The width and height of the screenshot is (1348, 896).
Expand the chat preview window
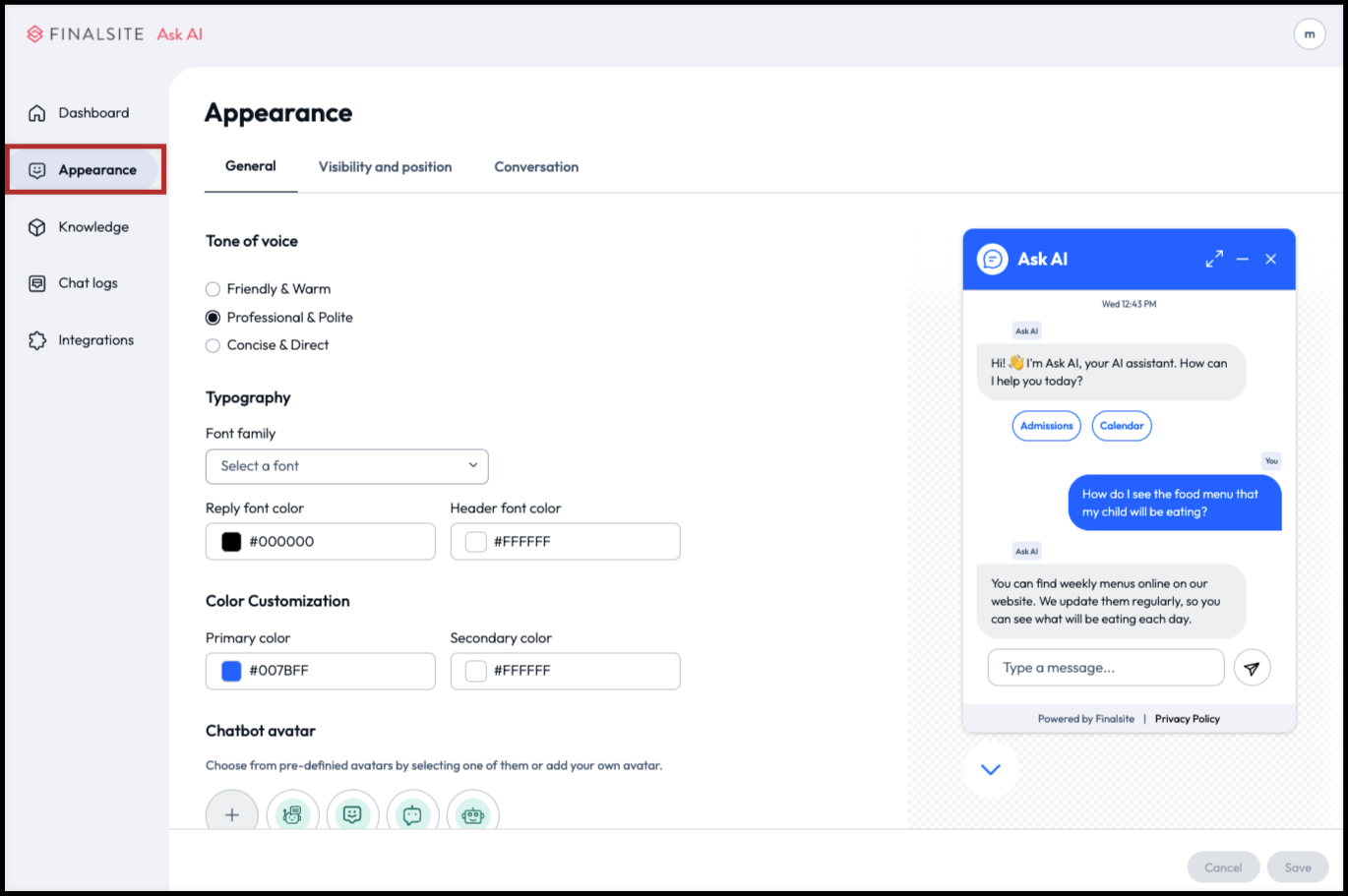pyautogui.click(x=1214, y=259)
